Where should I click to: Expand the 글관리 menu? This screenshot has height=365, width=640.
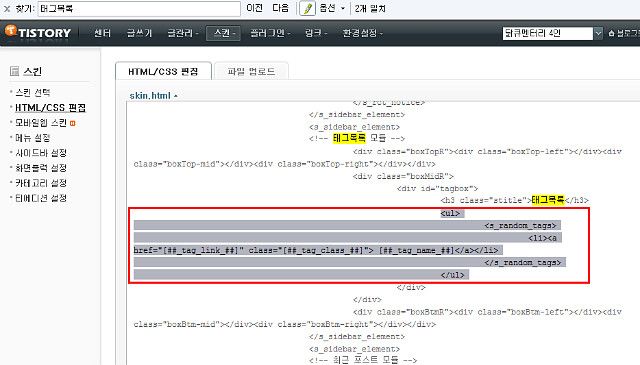182,33
